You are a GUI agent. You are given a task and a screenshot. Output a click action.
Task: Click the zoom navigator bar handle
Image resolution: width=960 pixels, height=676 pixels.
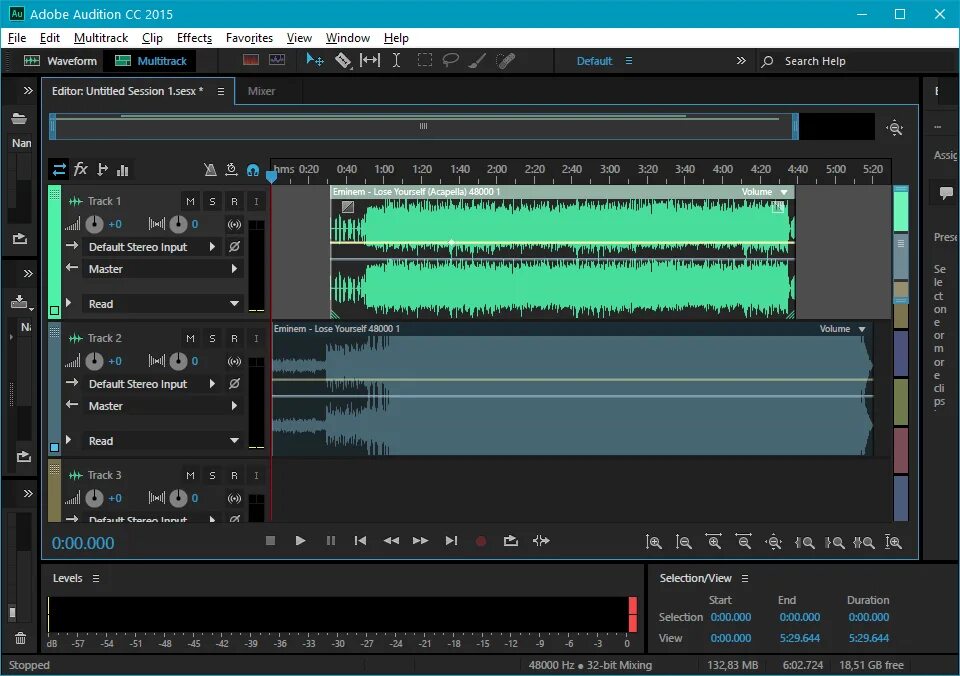[x=423, y=126]
